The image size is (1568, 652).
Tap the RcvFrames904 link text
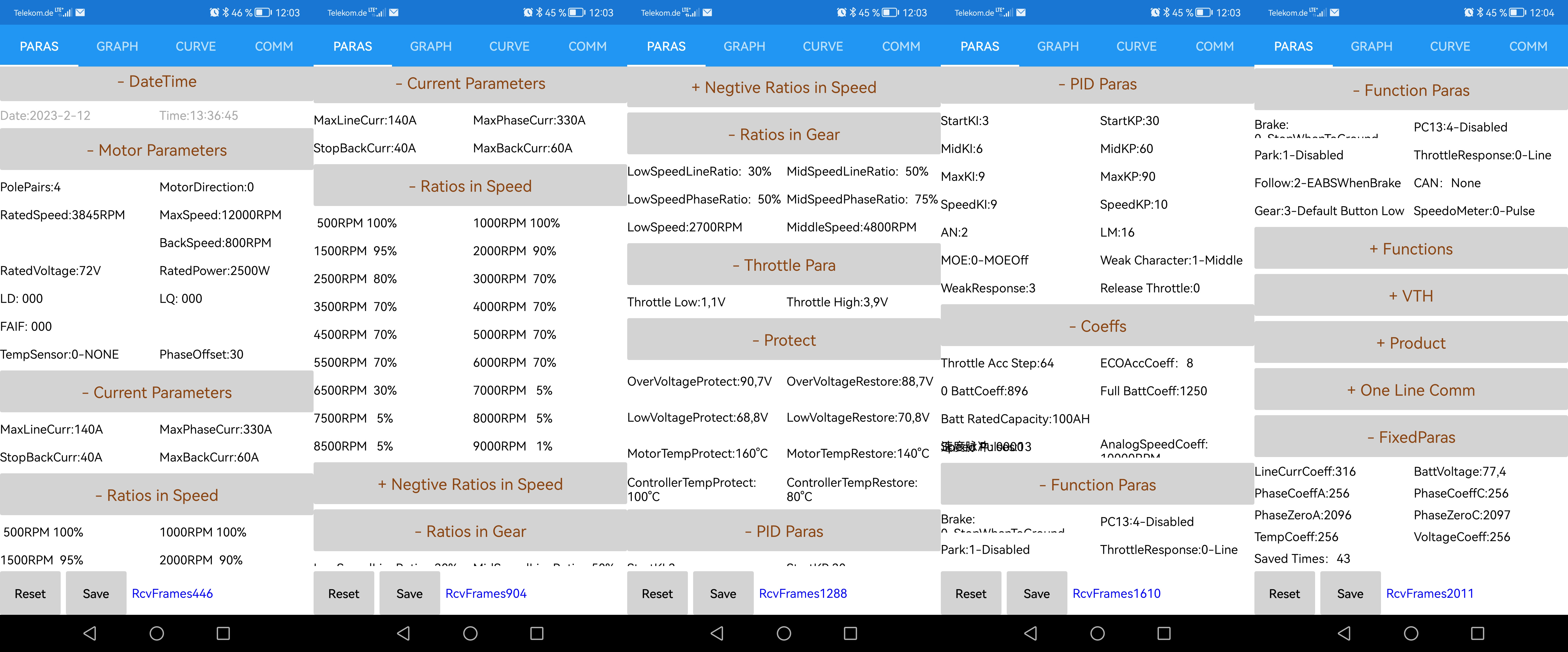(x=486, y=594)
